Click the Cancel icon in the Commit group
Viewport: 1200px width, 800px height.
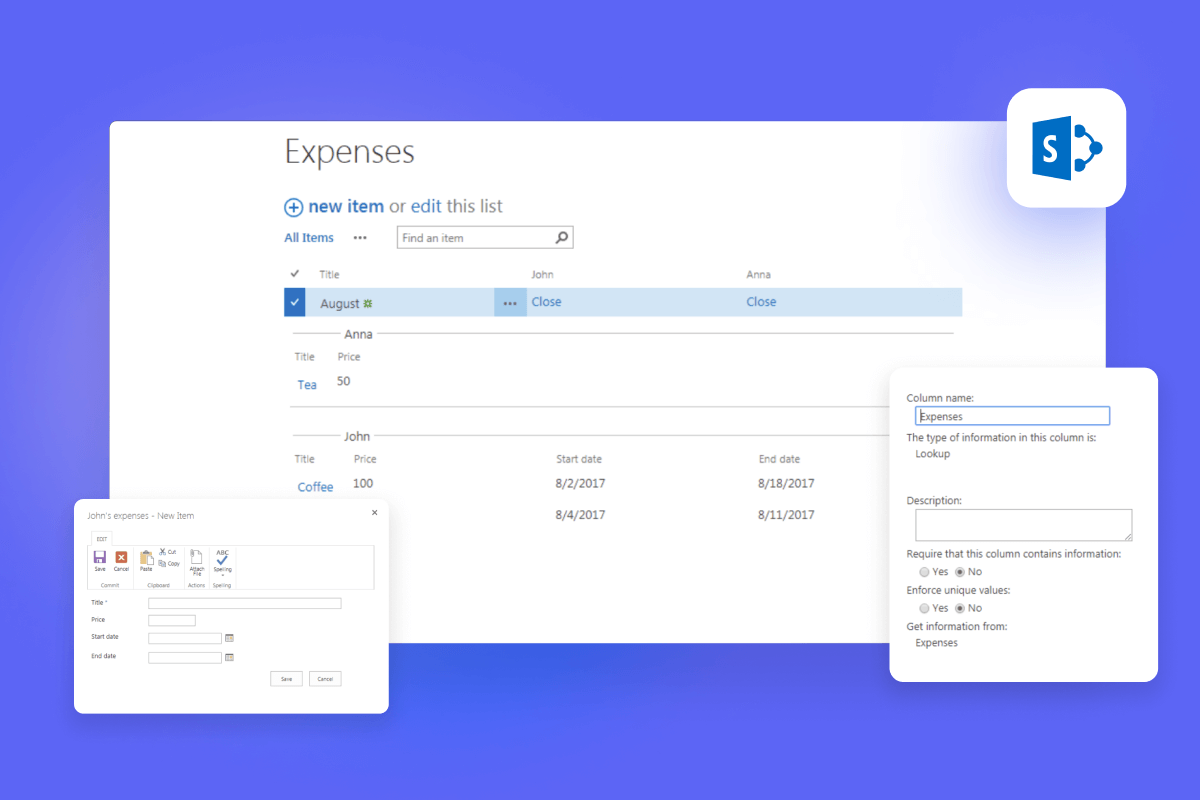121,557
